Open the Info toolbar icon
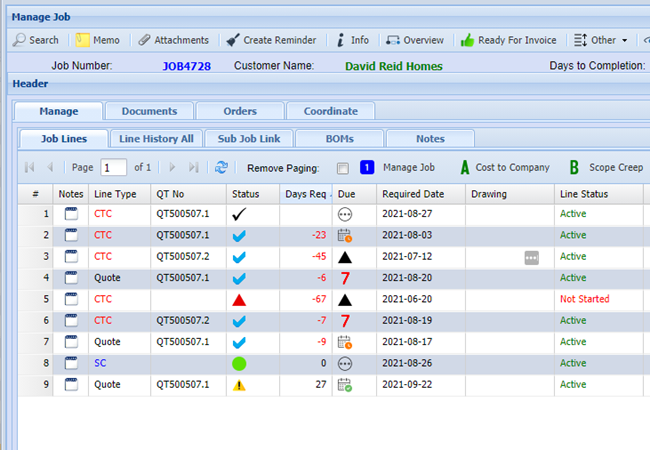Screen dimensions: 650x450 pyautogui.click(x=340, y=40)
